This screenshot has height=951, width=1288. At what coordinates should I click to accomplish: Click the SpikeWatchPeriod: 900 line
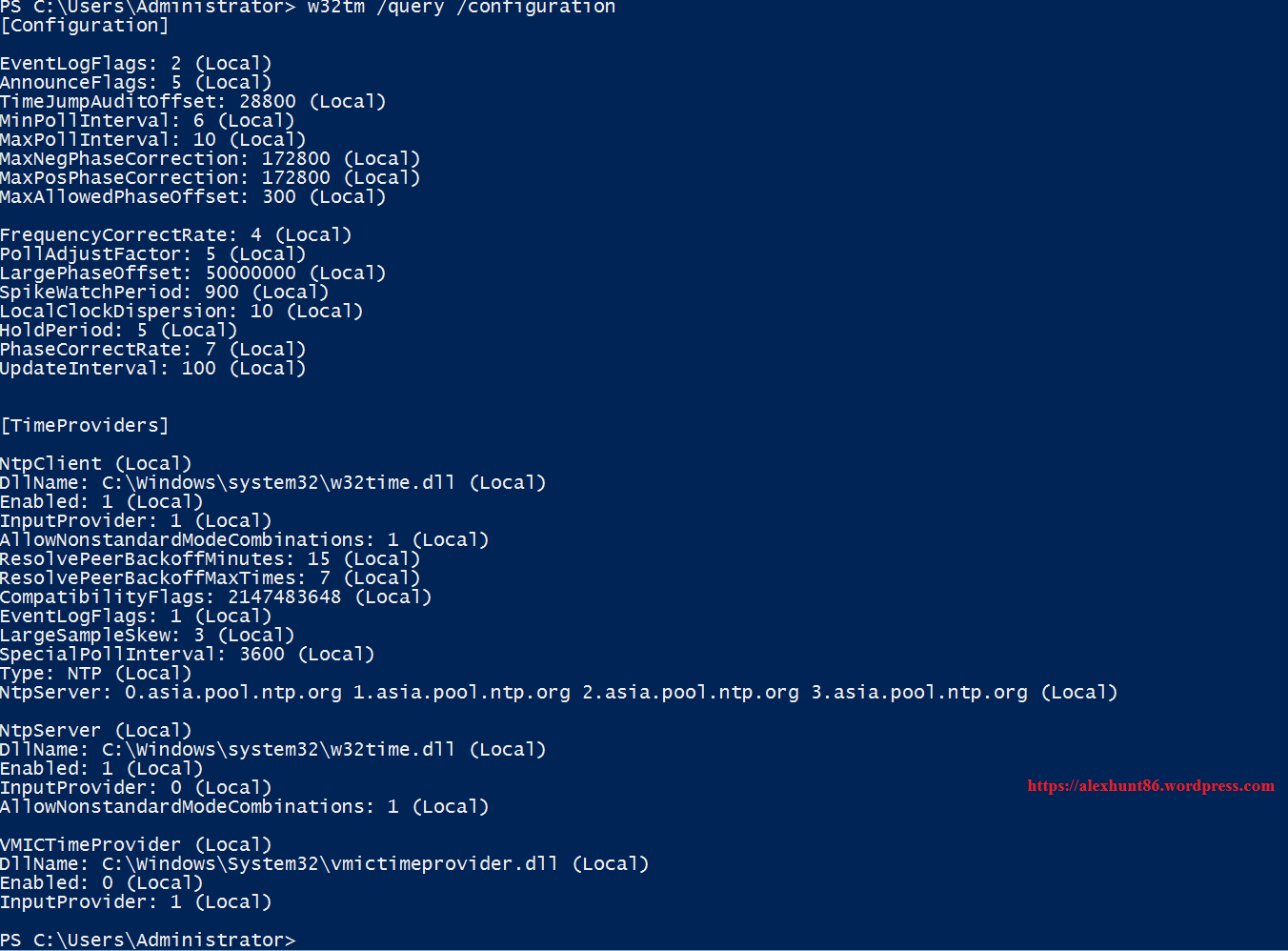click(x=164, y=293)
